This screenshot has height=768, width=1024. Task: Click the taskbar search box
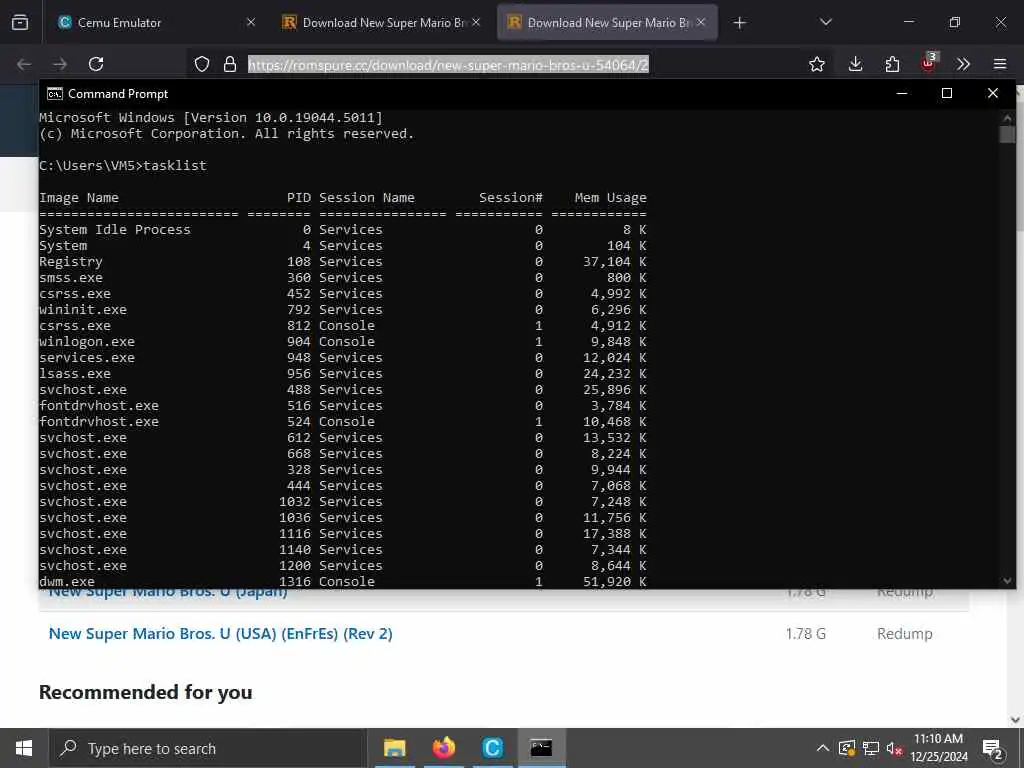point(208,748)
